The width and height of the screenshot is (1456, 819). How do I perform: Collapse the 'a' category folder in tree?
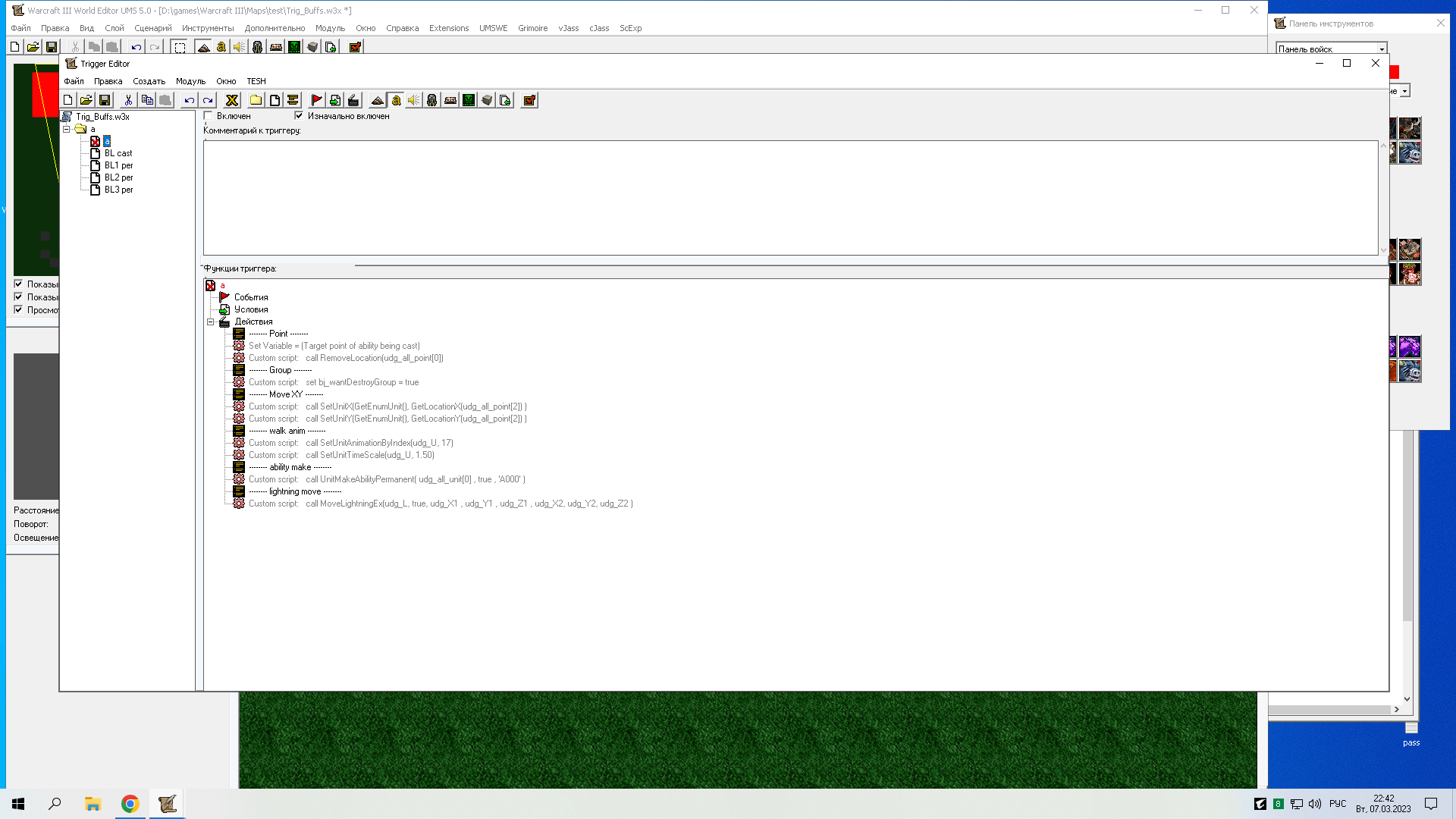(67, 129)
